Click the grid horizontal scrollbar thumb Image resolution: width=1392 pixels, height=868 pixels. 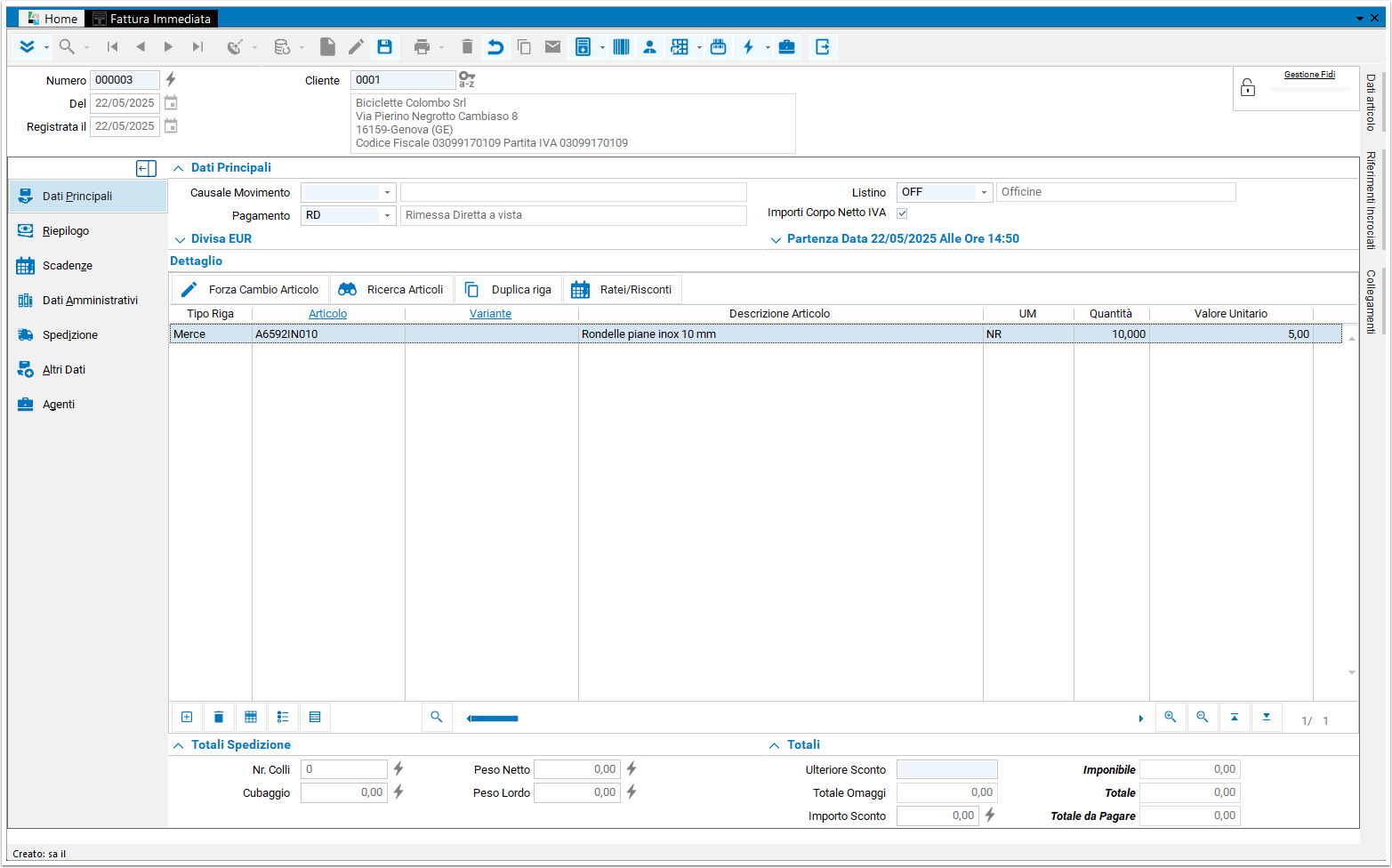(x=495, y=719)
